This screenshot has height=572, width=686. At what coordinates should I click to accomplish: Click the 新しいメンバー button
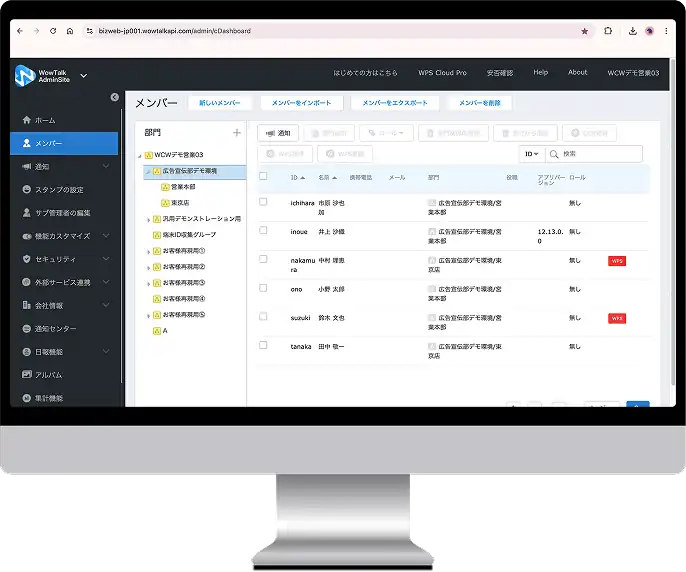[x=220, y=103]
